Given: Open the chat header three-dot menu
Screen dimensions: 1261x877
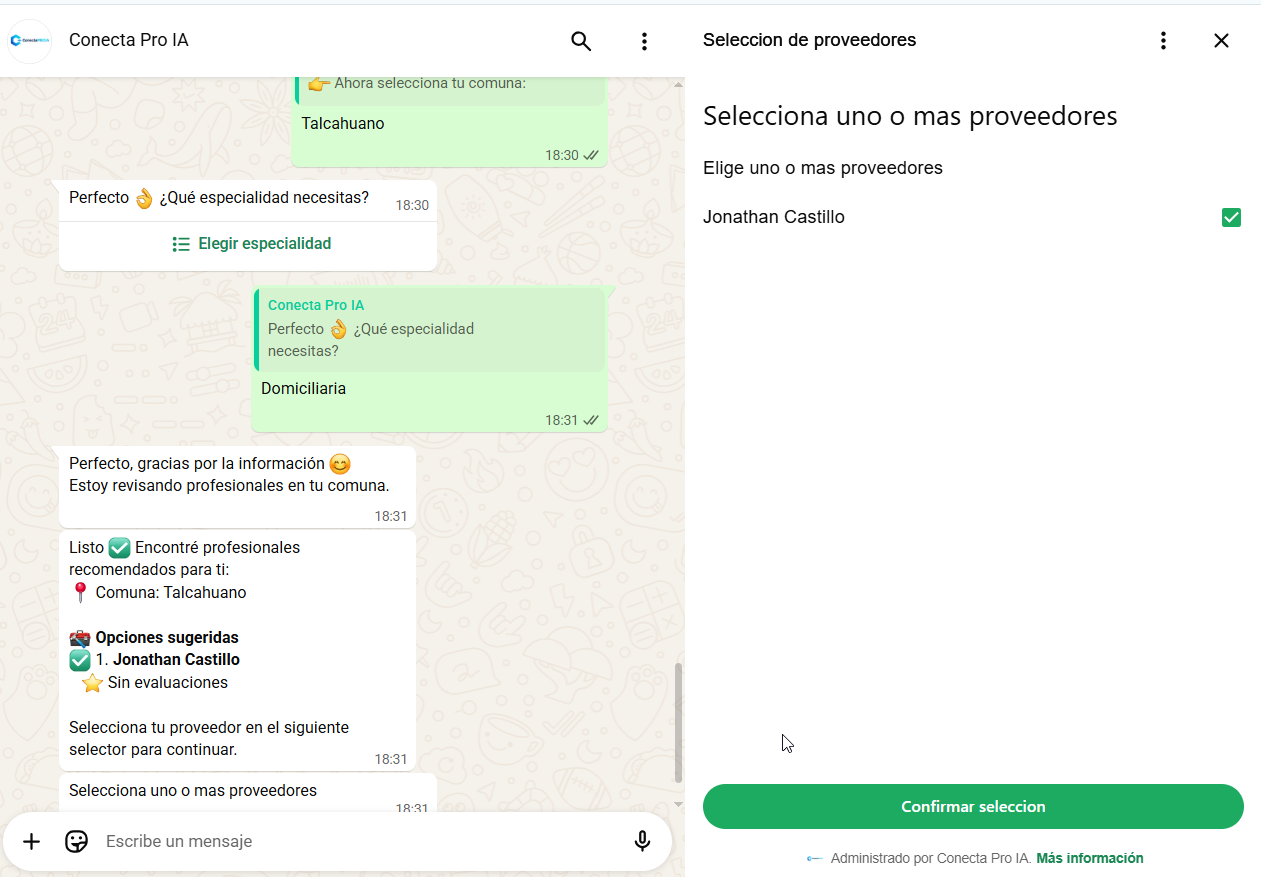Looking at the screenshot, I should pos(644,41).
